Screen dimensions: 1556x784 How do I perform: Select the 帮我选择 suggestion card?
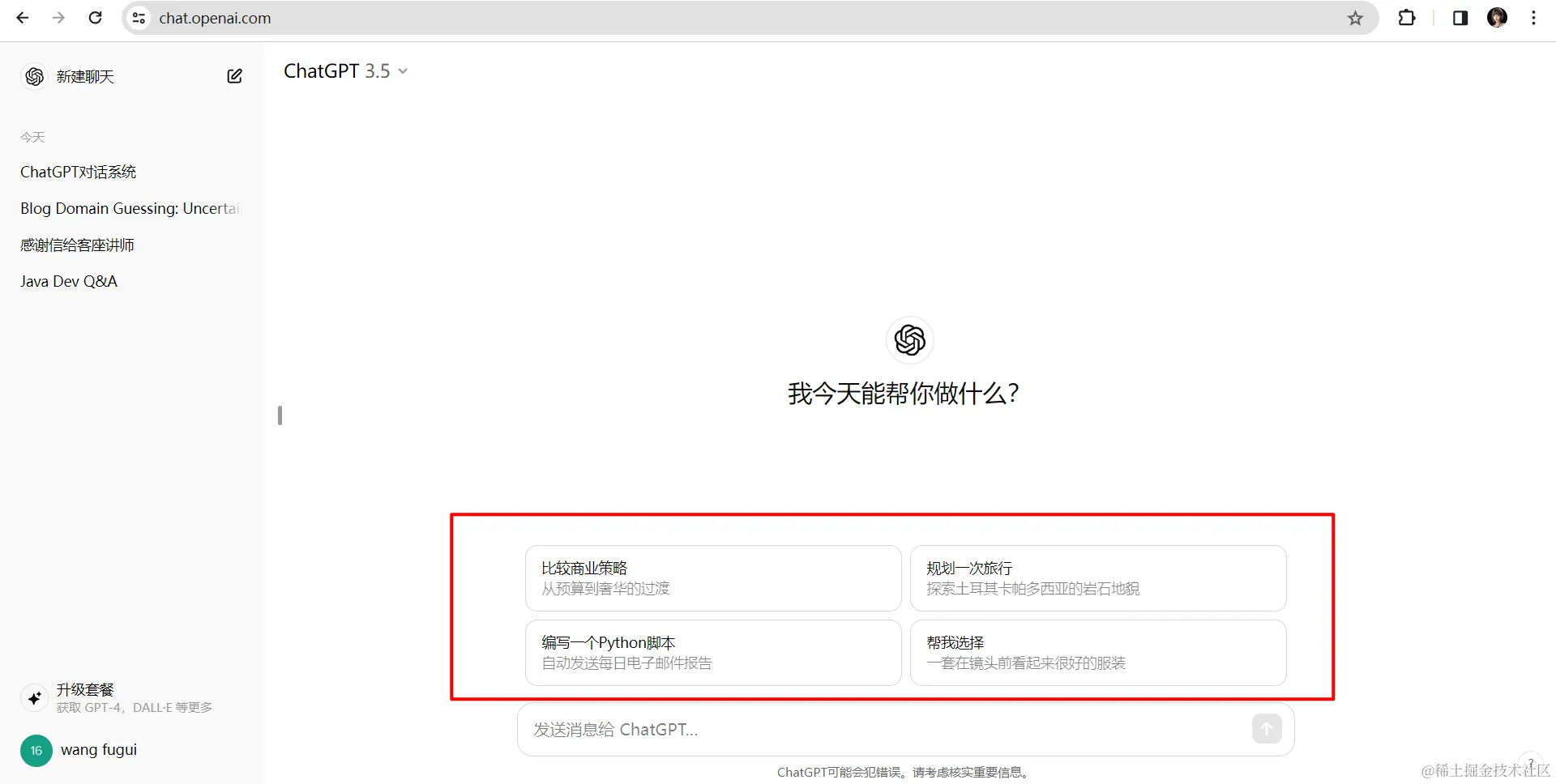[1098, 653]
